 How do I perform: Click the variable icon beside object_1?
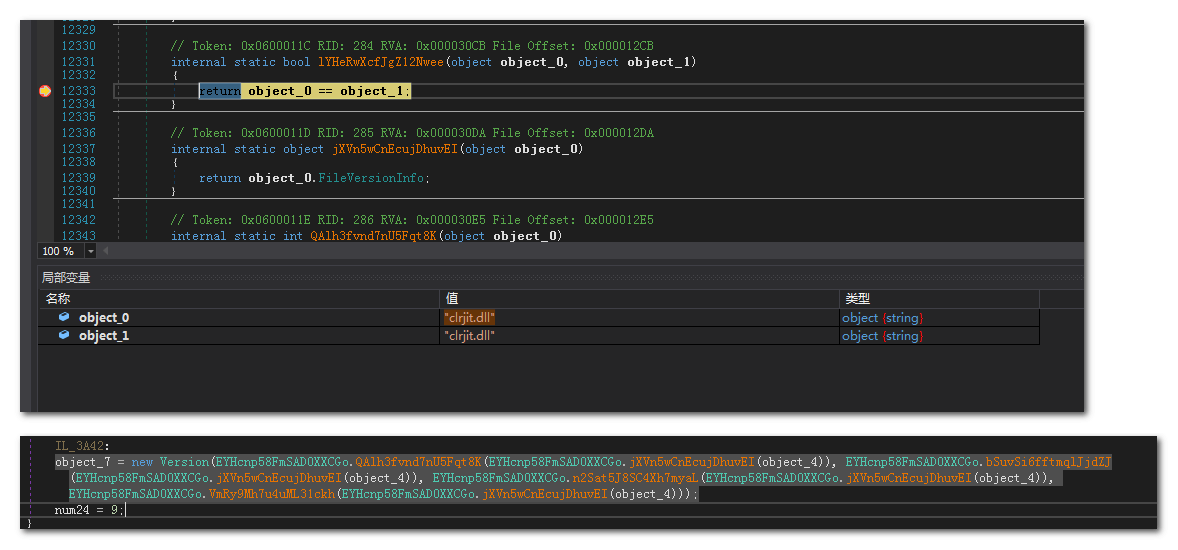tap(65, 335)
